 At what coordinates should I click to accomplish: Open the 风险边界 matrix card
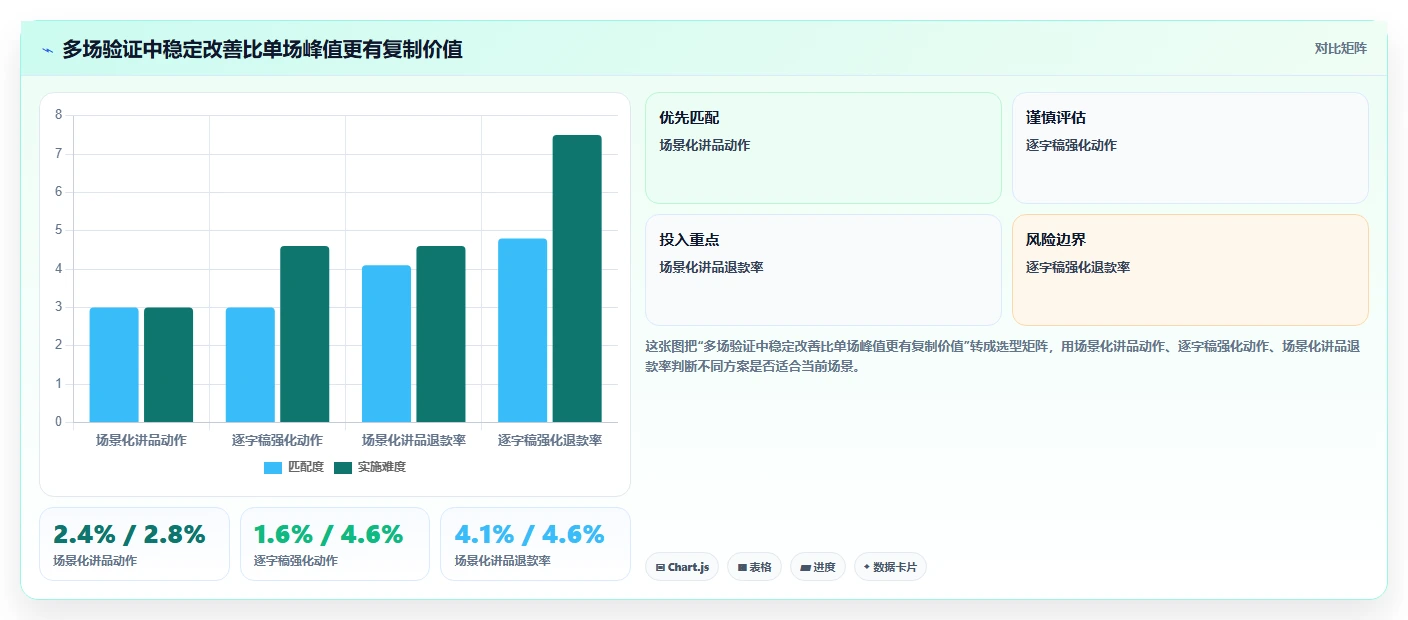(x=1190, y=270)
